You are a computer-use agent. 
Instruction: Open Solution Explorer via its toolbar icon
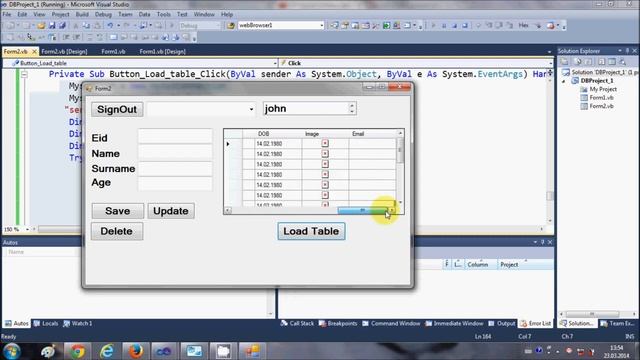(x=334, y=25)
